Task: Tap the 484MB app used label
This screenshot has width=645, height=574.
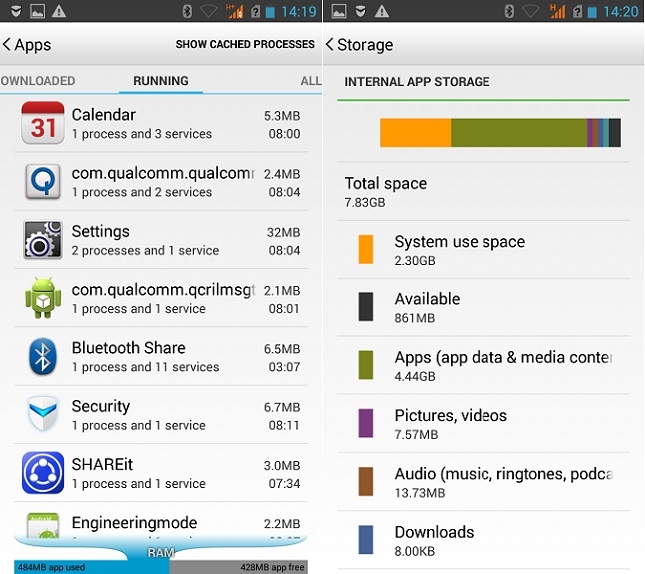Action: [x=51, y=567]
